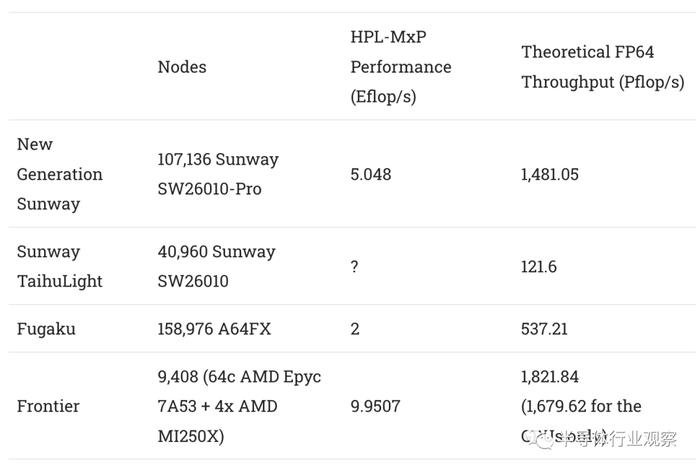
Task: Select the Sunway TaihuLight row label
Action: coord(59,266)
